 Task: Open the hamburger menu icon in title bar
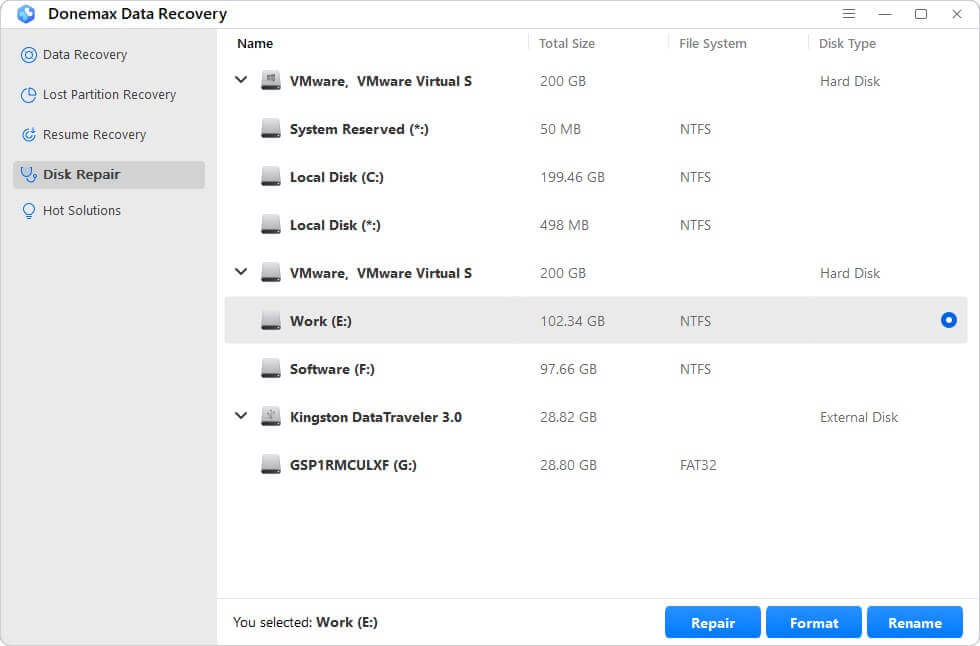pyautogui.click(x=849, y=14)
